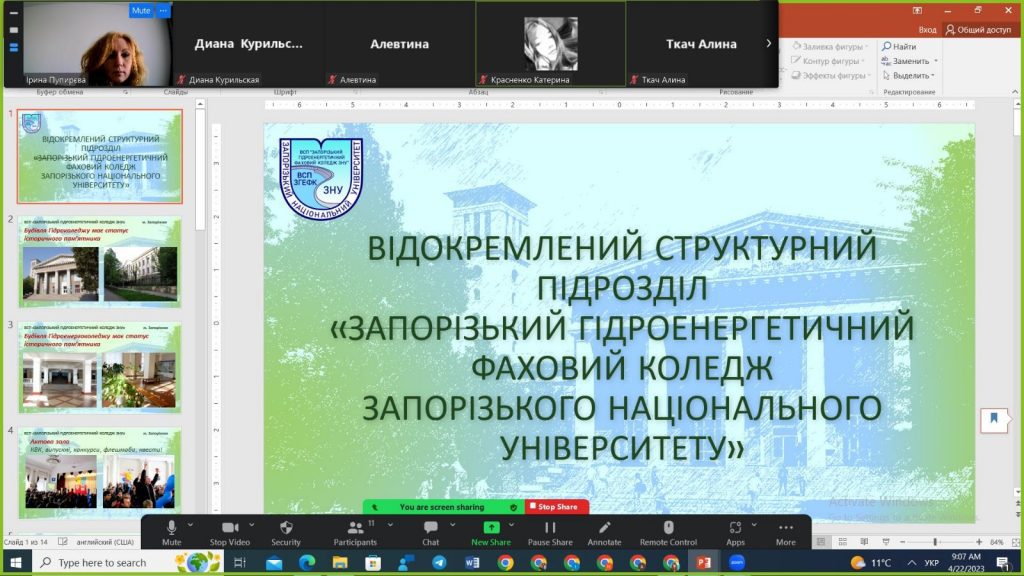The height and width of the screenshot is (576, 1024).
Task: Click Общий доступ share button
Action: (x=979, y=29)
